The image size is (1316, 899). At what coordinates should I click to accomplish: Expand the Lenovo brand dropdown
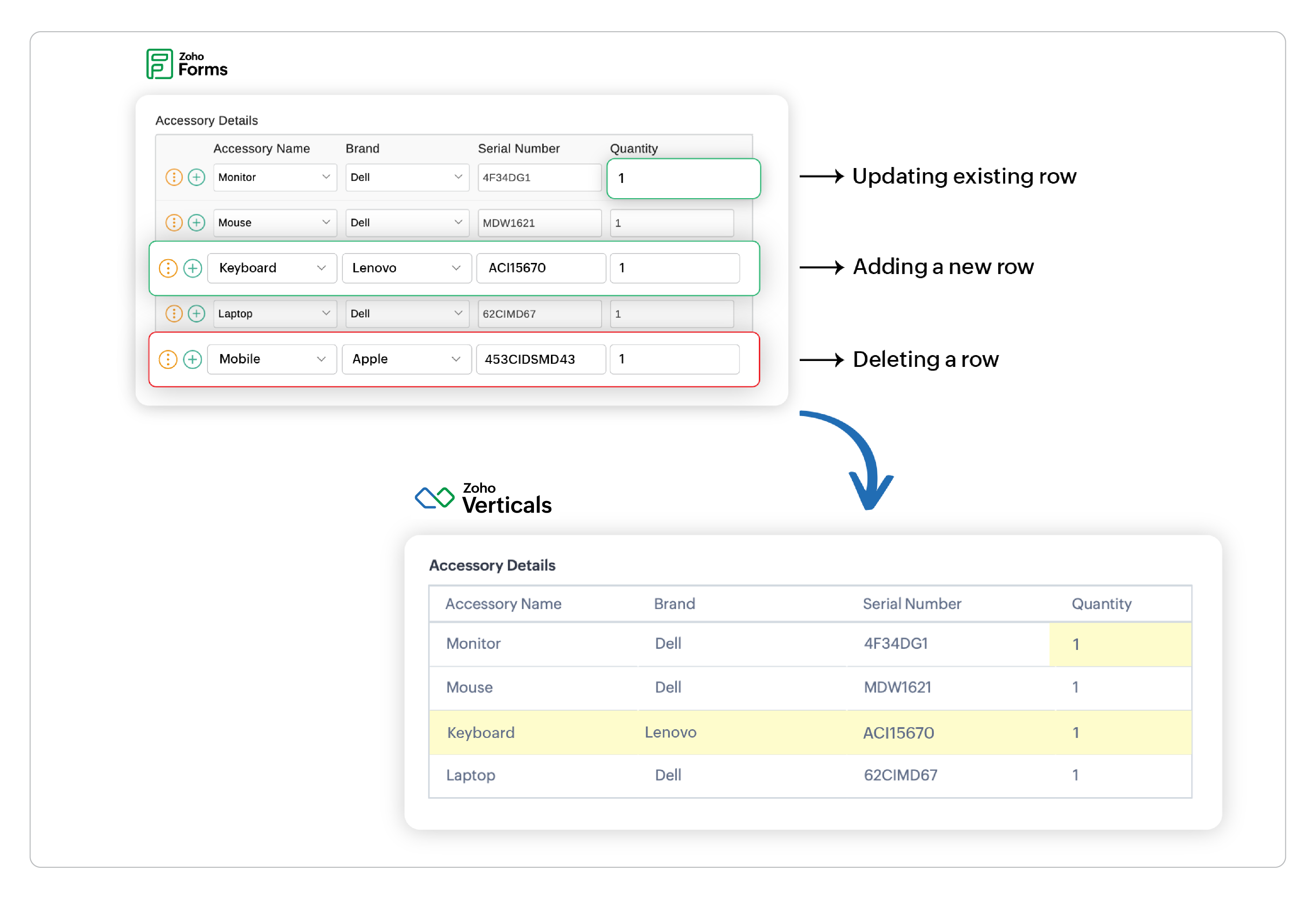(406, 268)
